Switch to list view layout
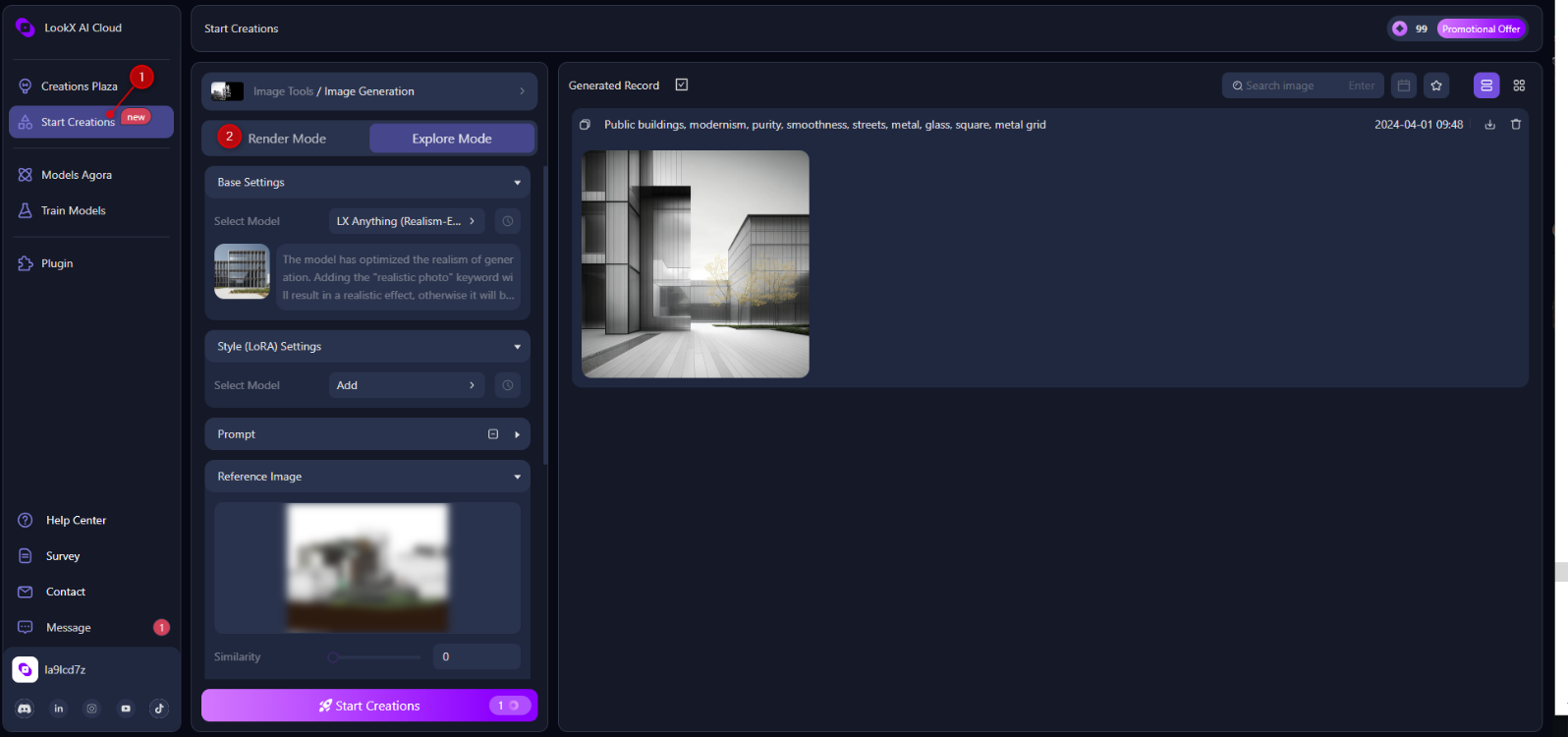Viewport: 1568px width, 737px height. (1486, 85)
